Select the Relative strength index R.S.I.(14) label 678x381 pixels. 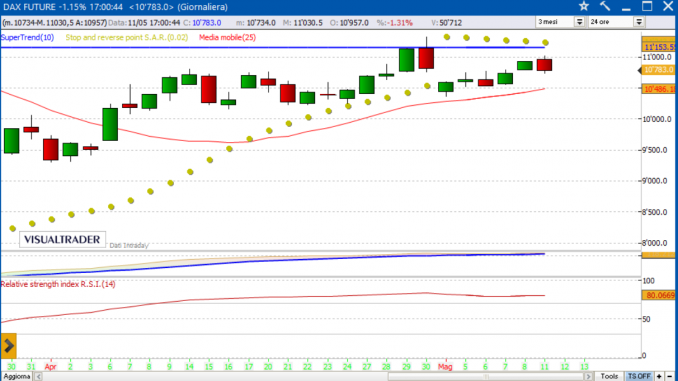[58, 284]
